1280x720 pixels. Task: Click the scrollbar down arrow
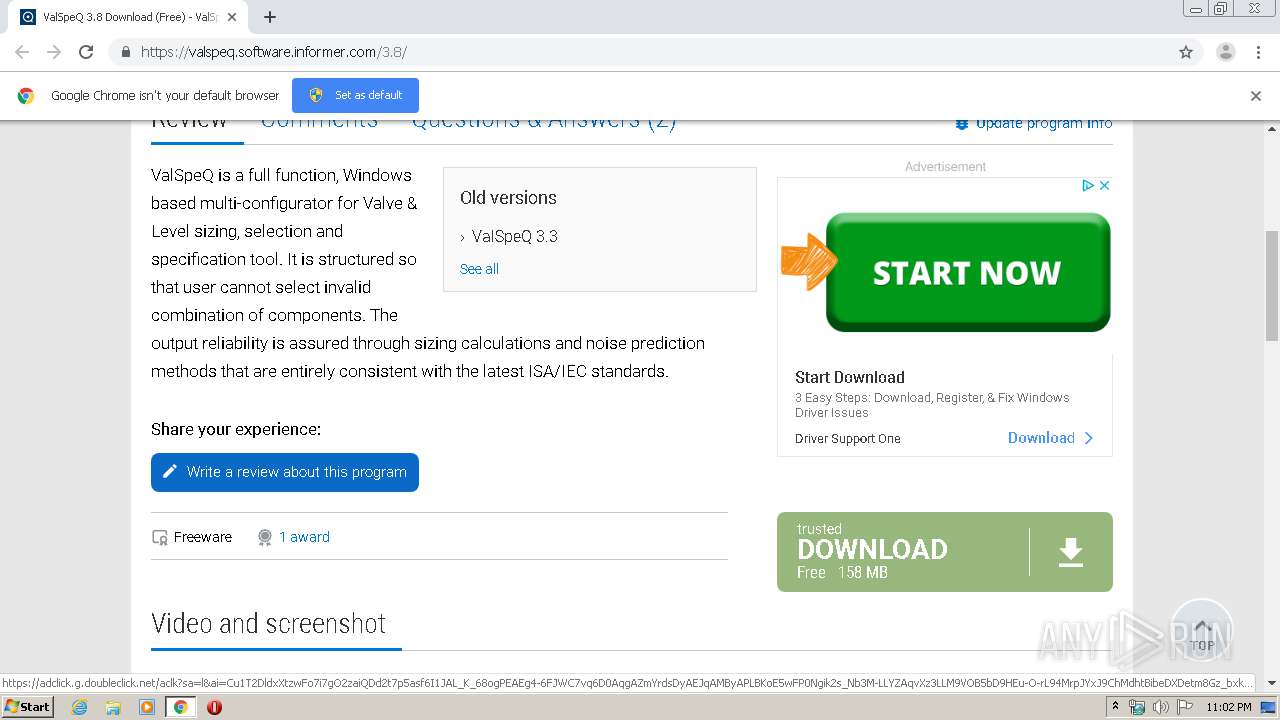pos(1272,684)
